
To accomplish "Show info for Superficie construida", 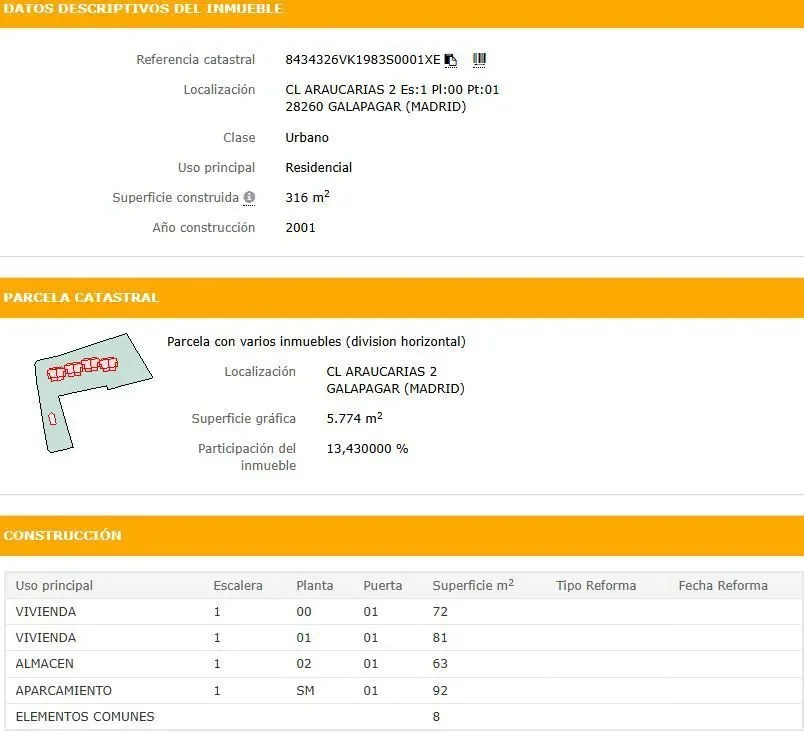I will pos(249,197).
